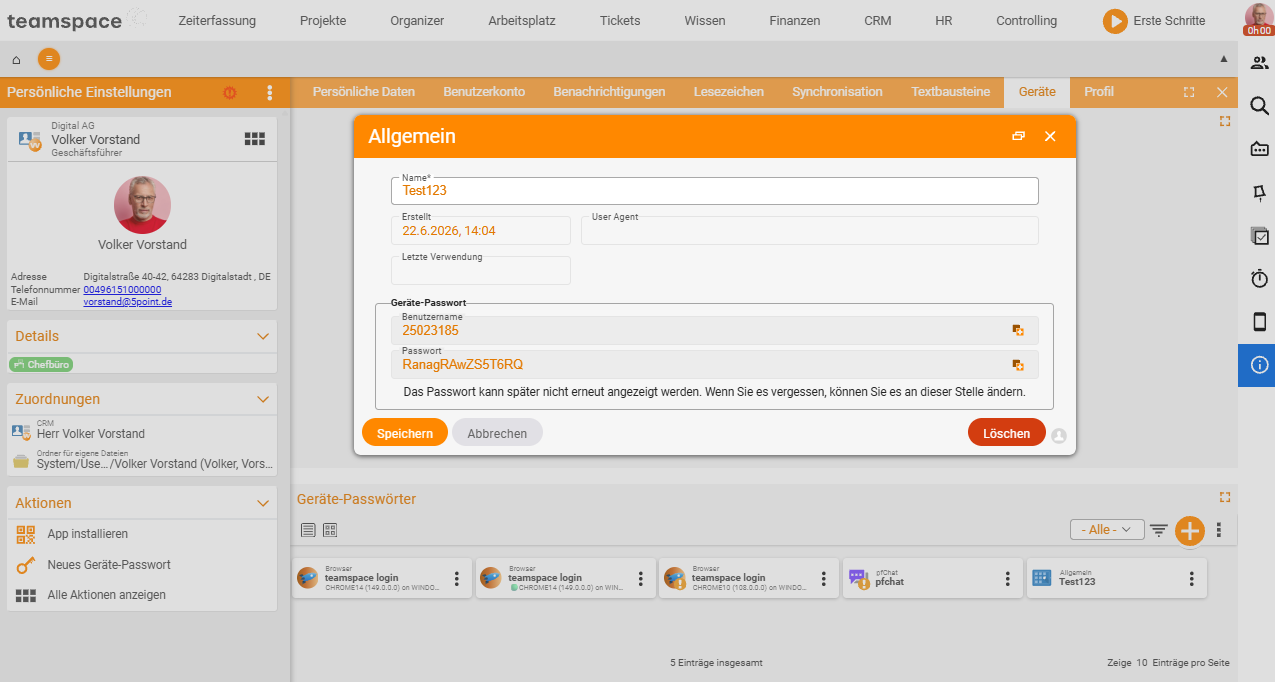The height and width of the screenshot is (682, 1275).
Task: Click the filter icon in Geräte-Passwörter
Action: pos(1159,530)
